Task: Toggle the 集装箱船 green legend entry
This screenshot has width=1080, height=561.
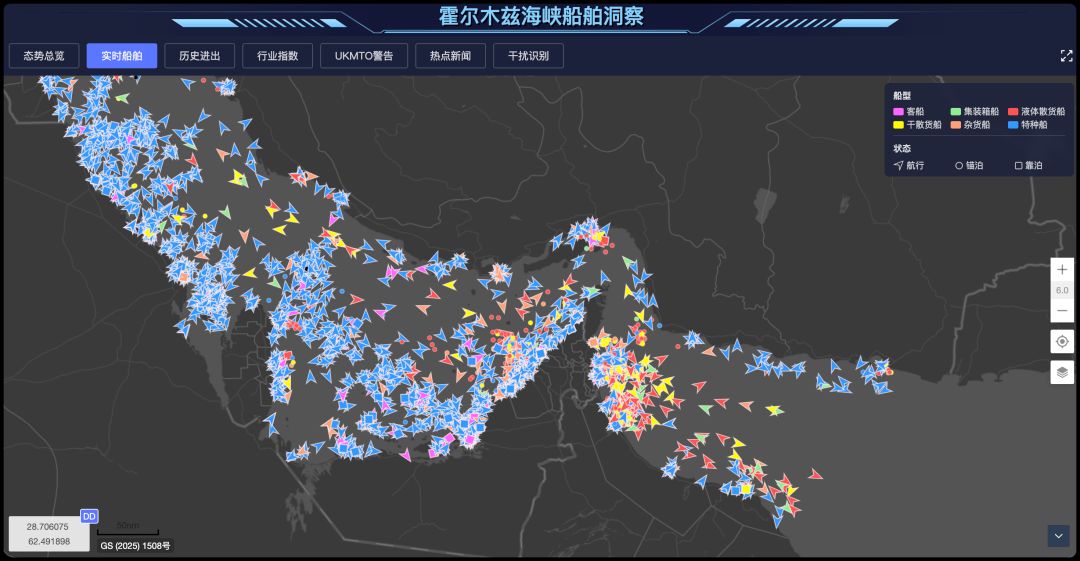Action: [x=975, y=112]
